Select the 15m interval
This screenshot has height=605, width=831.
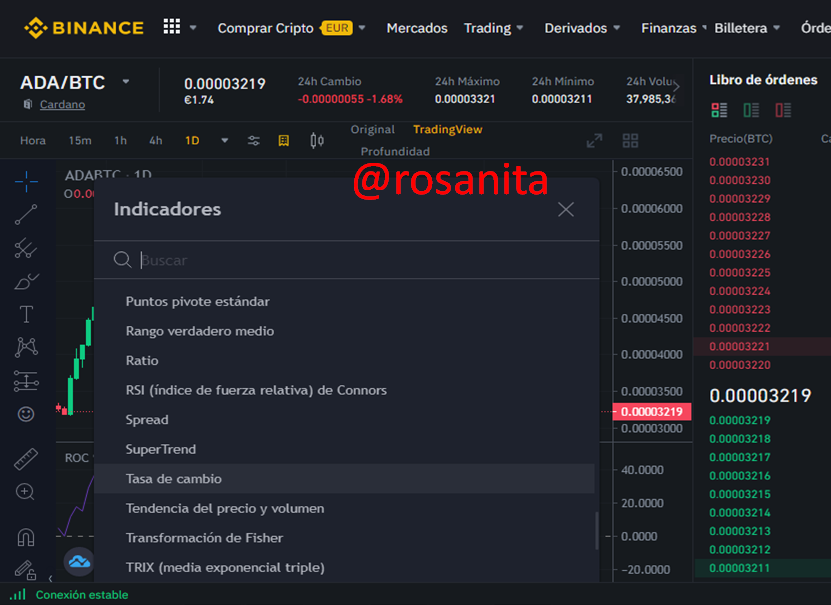(x=80, y=140)
